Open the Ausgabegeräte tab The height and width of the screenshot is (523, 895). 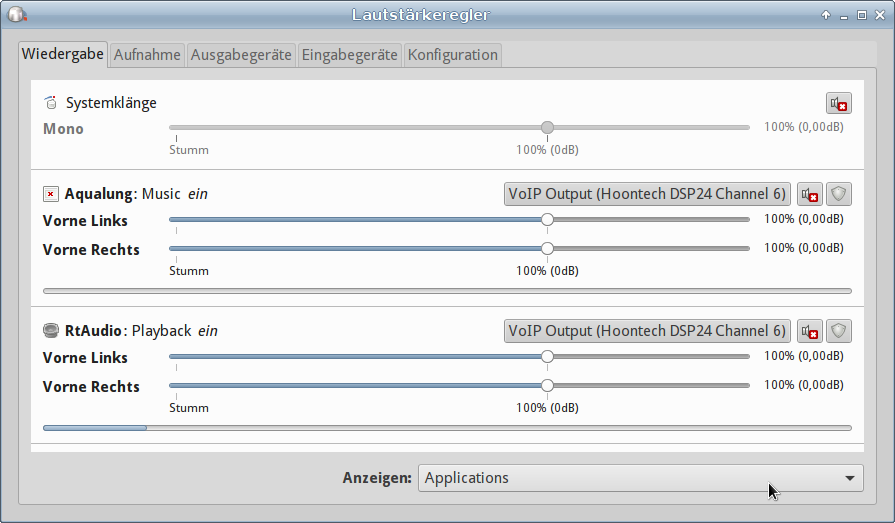pos(241,55)
